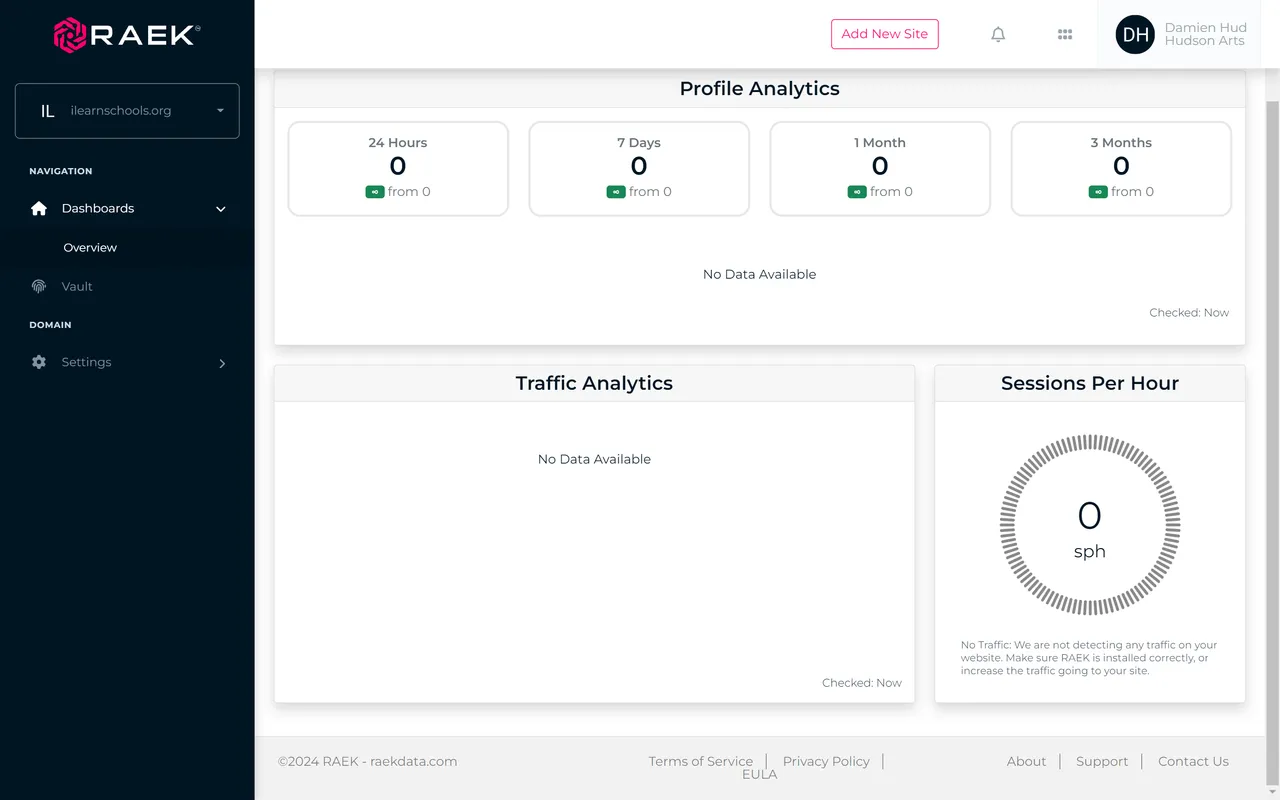1280x800 pixels.
Task: Click the DH user avatar
Action: [1135, 34]
